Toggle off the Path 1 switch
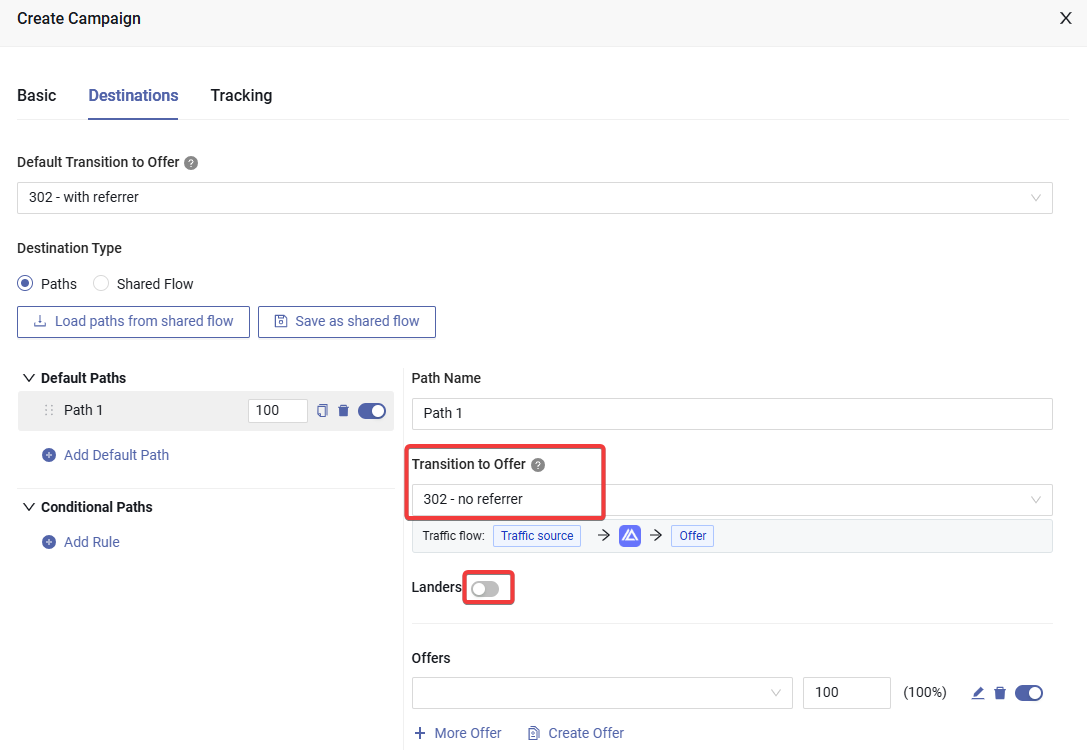 (x=372, y=410)
